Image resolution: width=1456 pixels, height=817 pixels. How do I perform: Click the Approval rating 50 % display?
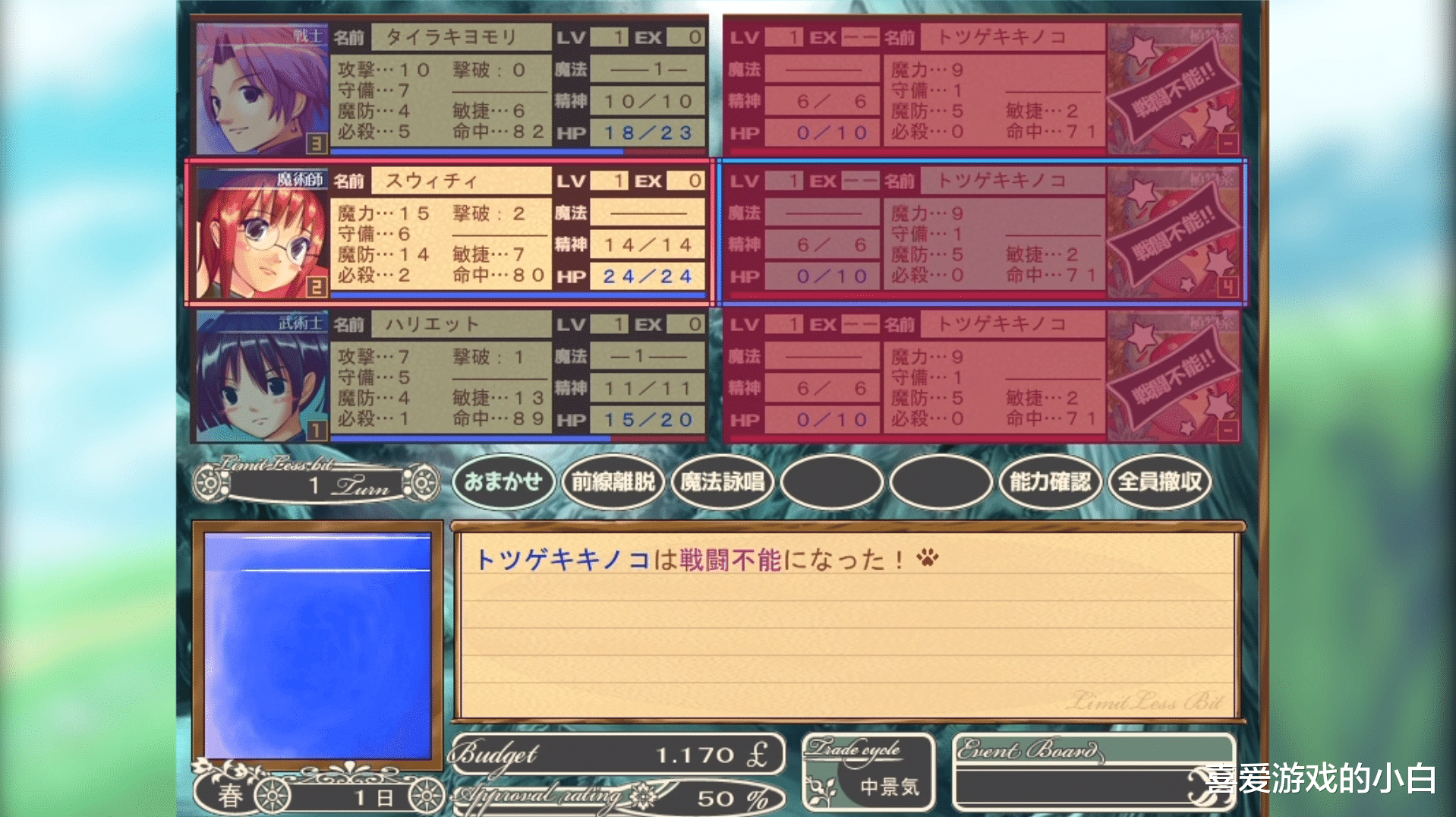(x=619, y=797)
